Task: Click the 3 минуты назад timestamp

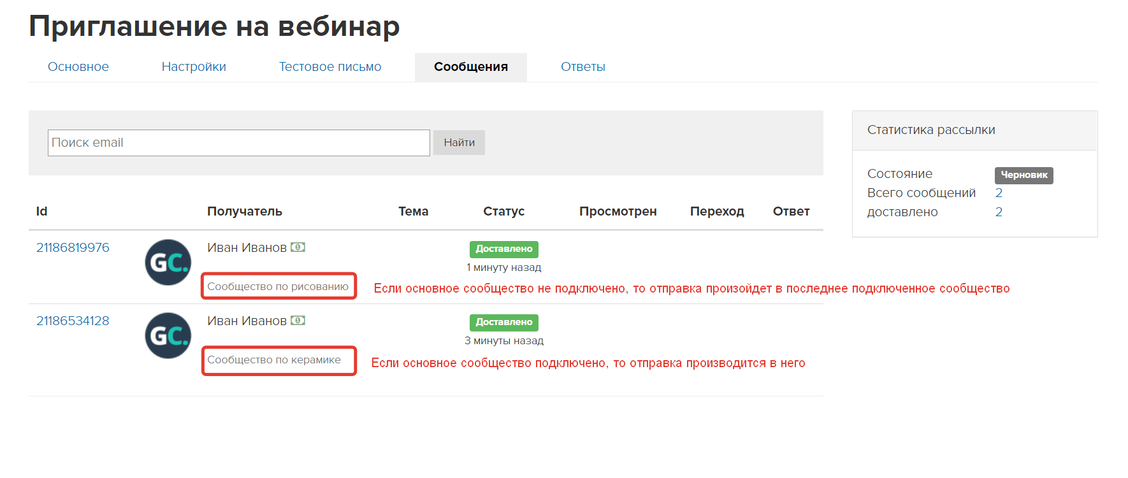Action: click(x=504, y=341)
